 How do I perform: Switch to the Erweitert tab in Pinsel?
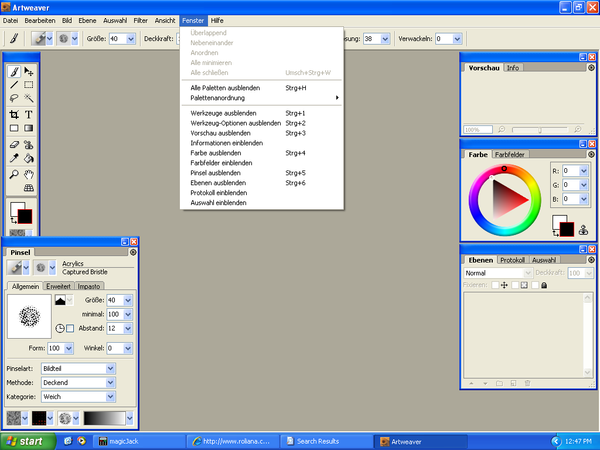58,286
